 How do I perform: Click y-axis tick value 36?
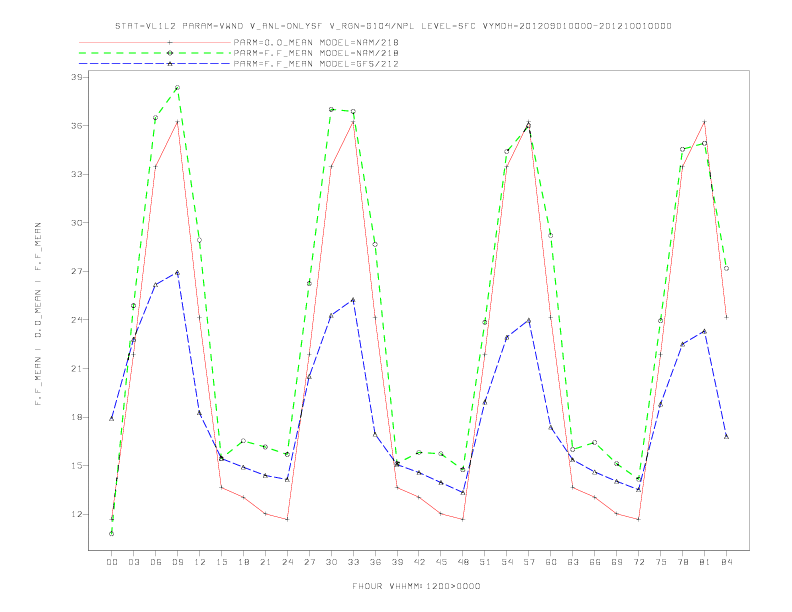76,126
